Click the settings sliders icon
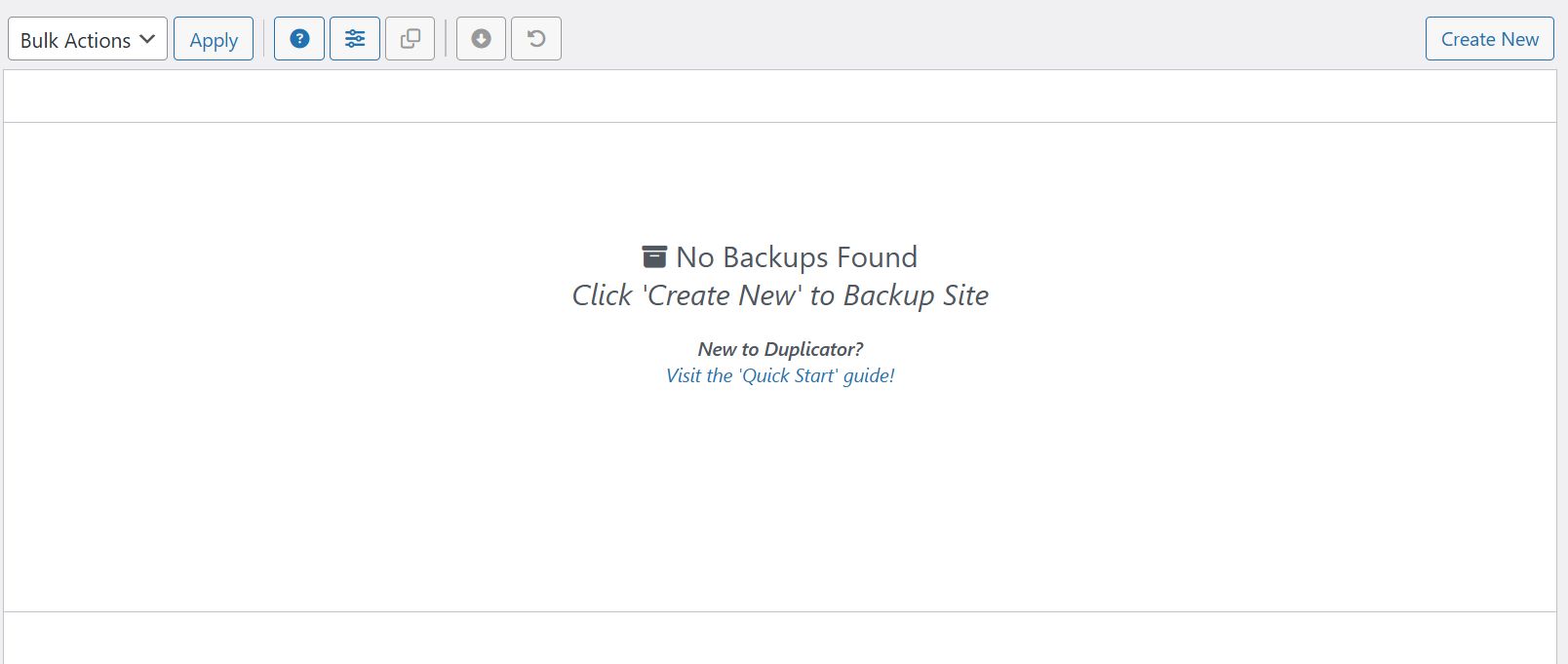Image resolution: width=1568 pixels, height=664 pixels. point(355,39)
